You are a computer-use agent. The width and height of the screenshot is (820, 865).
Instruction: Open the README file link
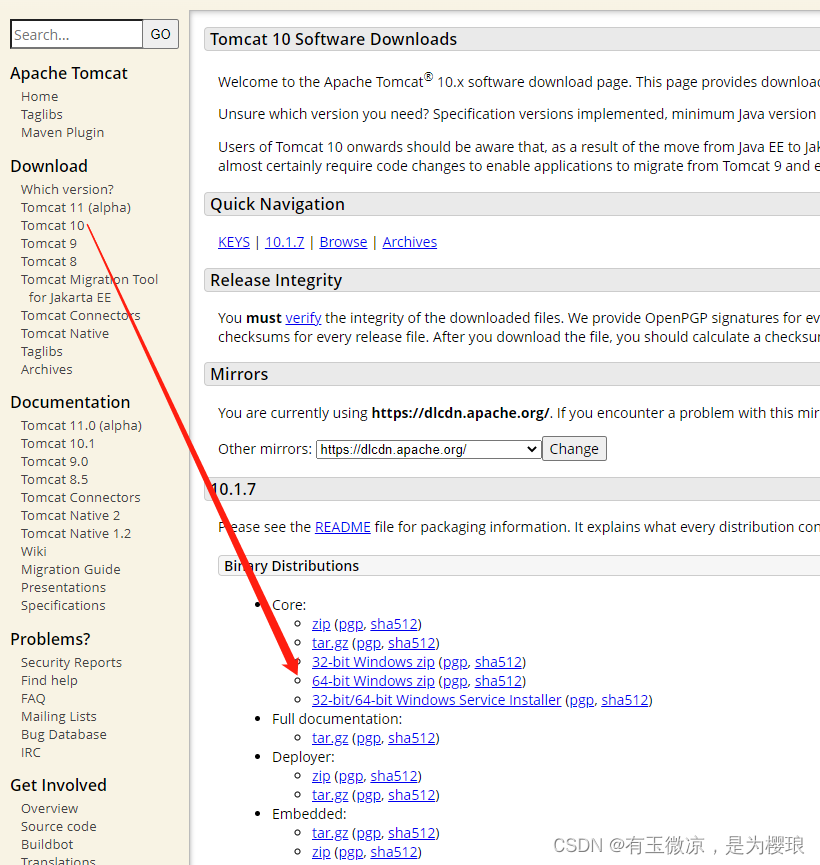pos(343,527)
